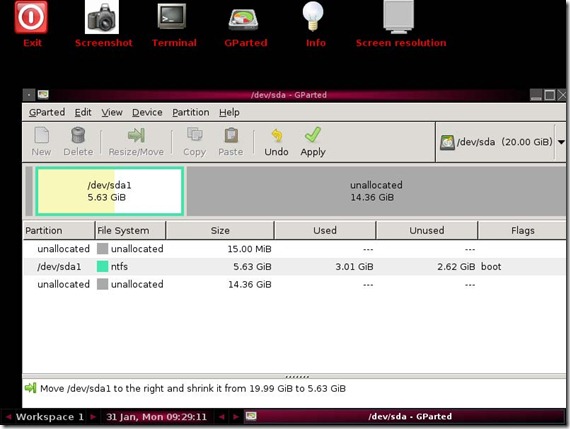Click the Workspace next arrow in taskbar
The width and height of the screenshot is (570, 429).
point(93,417)
